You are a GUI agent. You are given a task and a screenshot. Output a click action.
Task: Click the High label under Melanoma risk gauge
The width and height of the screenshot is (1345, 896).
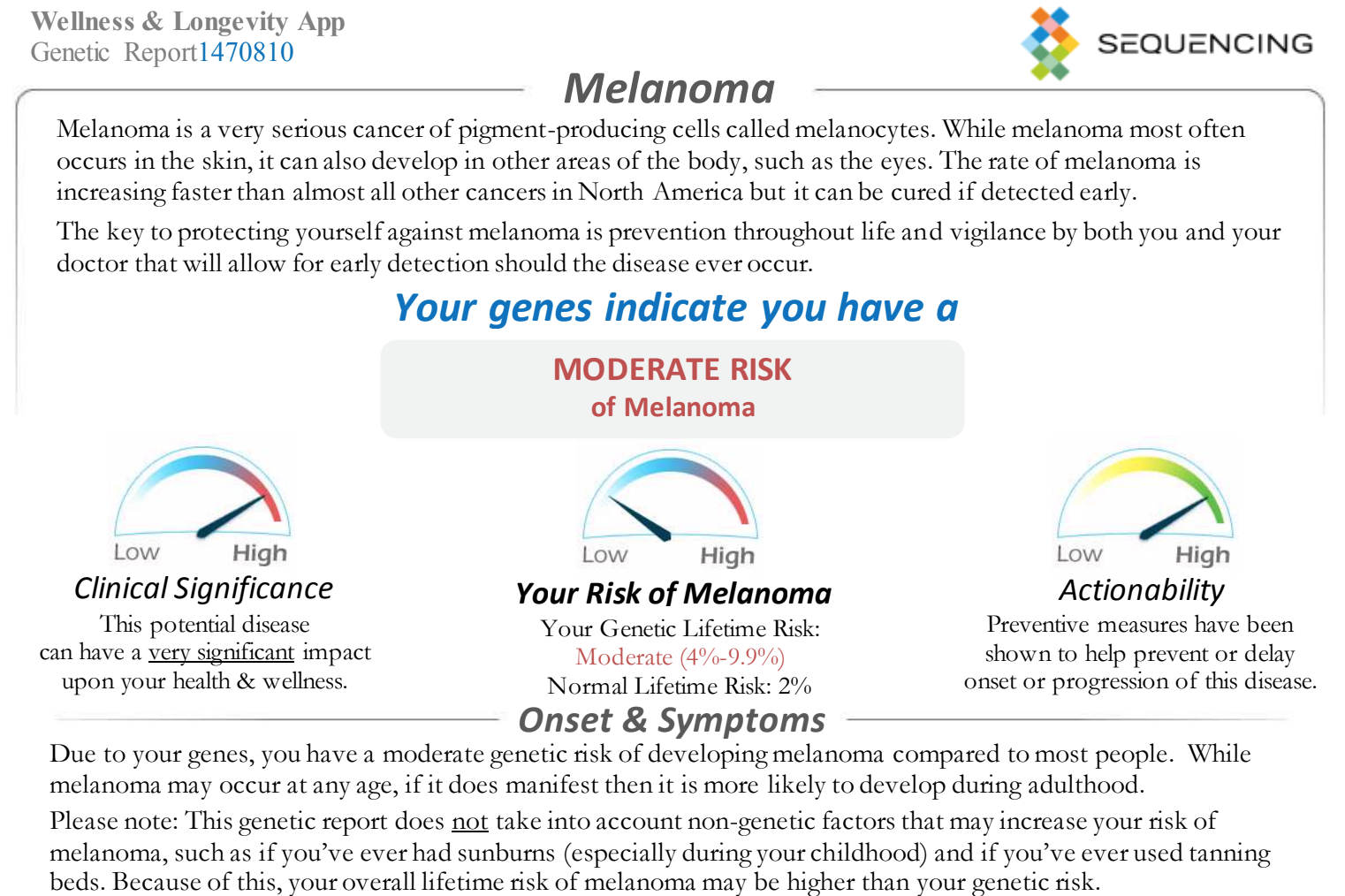point(727,556)
